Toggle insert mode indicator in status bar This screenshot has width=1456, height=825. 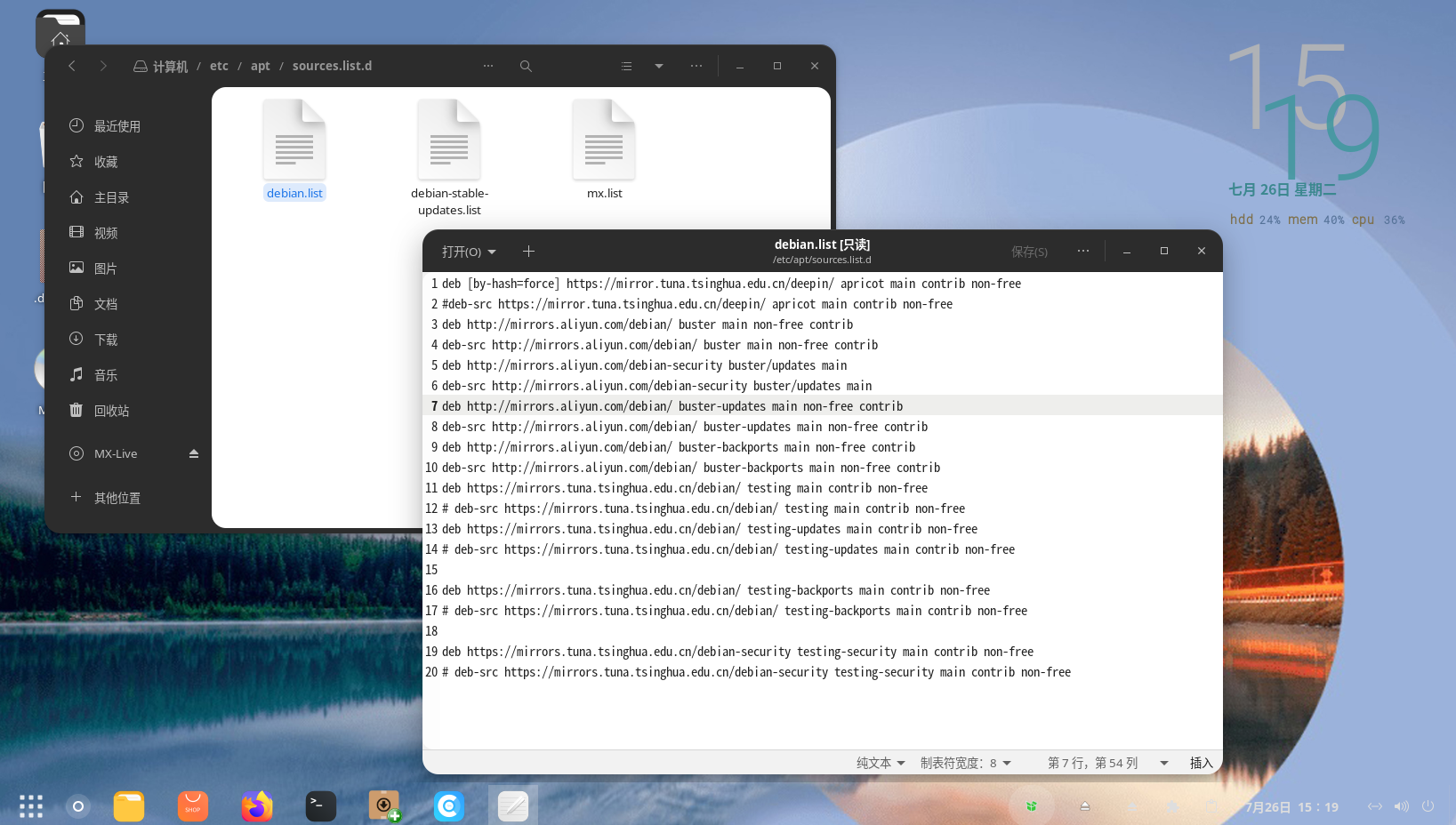1201,763
